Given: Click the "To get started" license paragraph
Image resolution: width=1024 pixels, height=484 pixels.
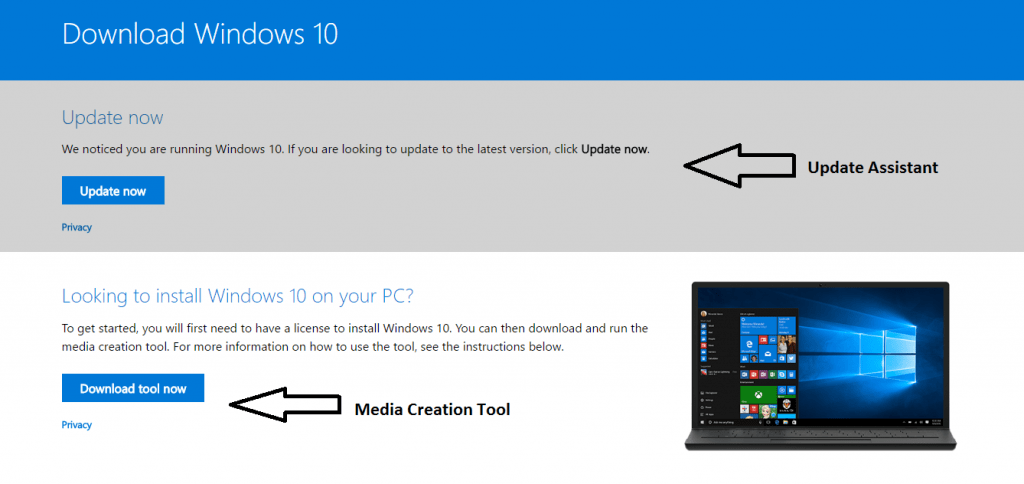Looking at the screenshot, I should click(x=355, y=337).
